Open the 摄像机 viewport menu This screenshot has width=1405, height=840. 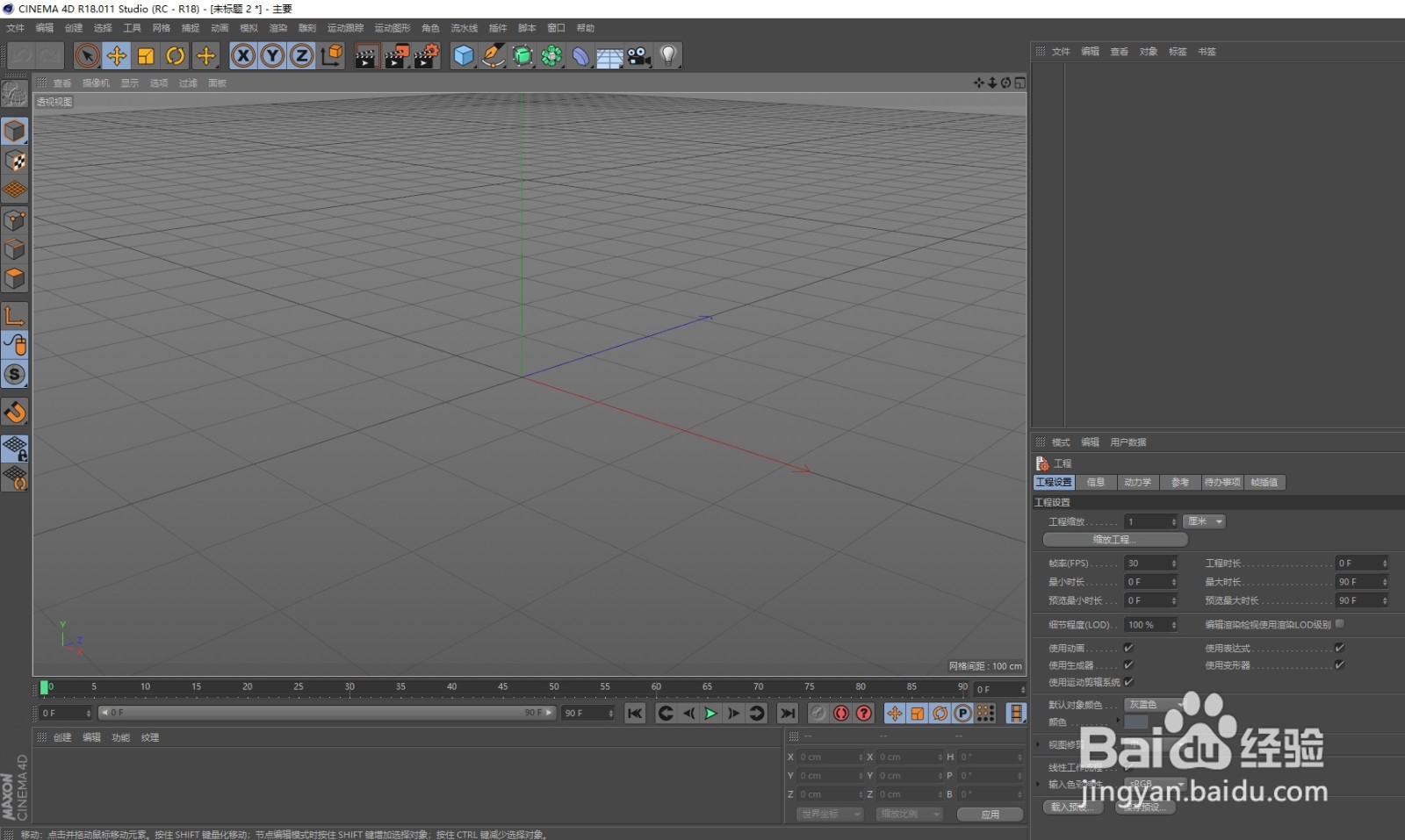pos(96,83)
